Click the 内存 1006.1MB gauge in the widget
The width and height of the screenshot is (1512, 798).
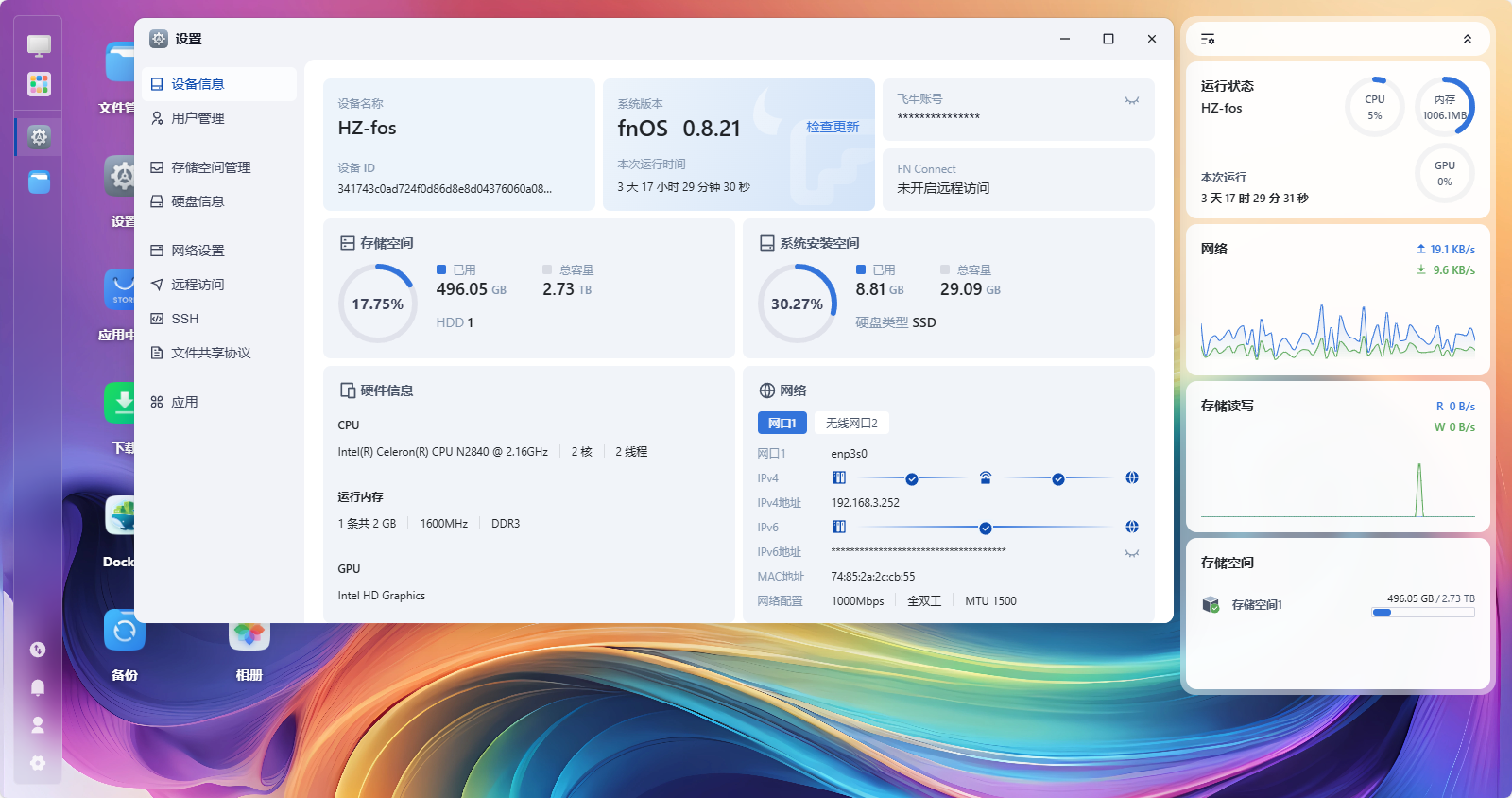point(1445,107)
